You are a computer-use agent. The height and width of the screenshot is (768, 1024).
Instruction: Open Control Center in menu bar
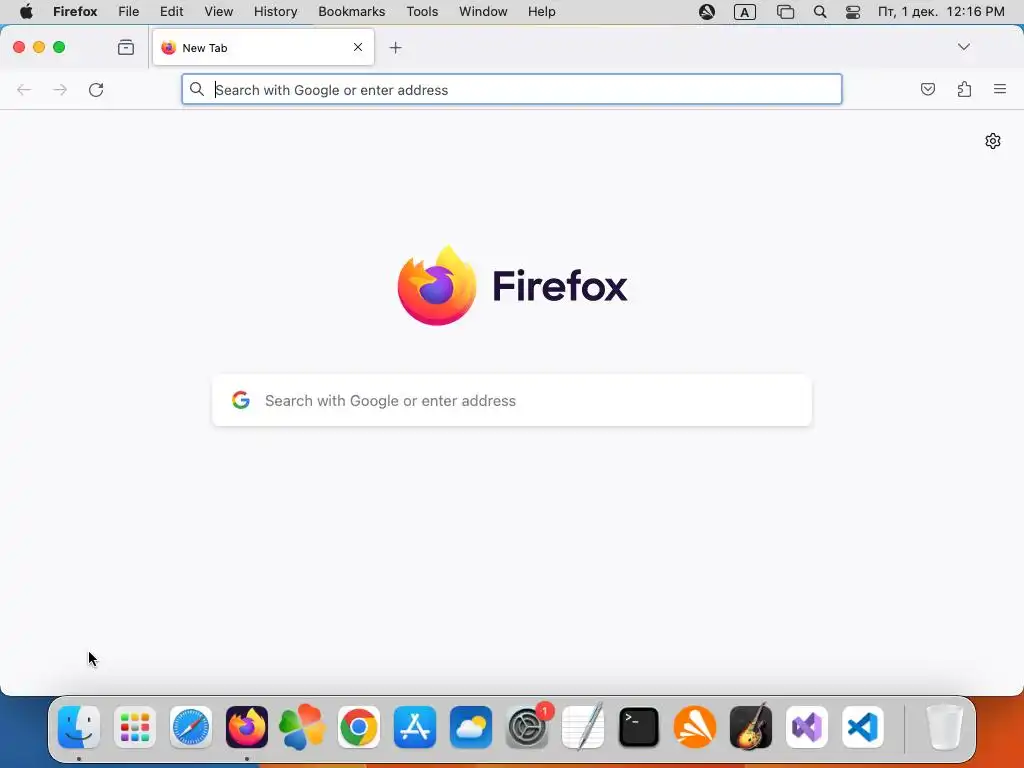click(x=853, y=12)
